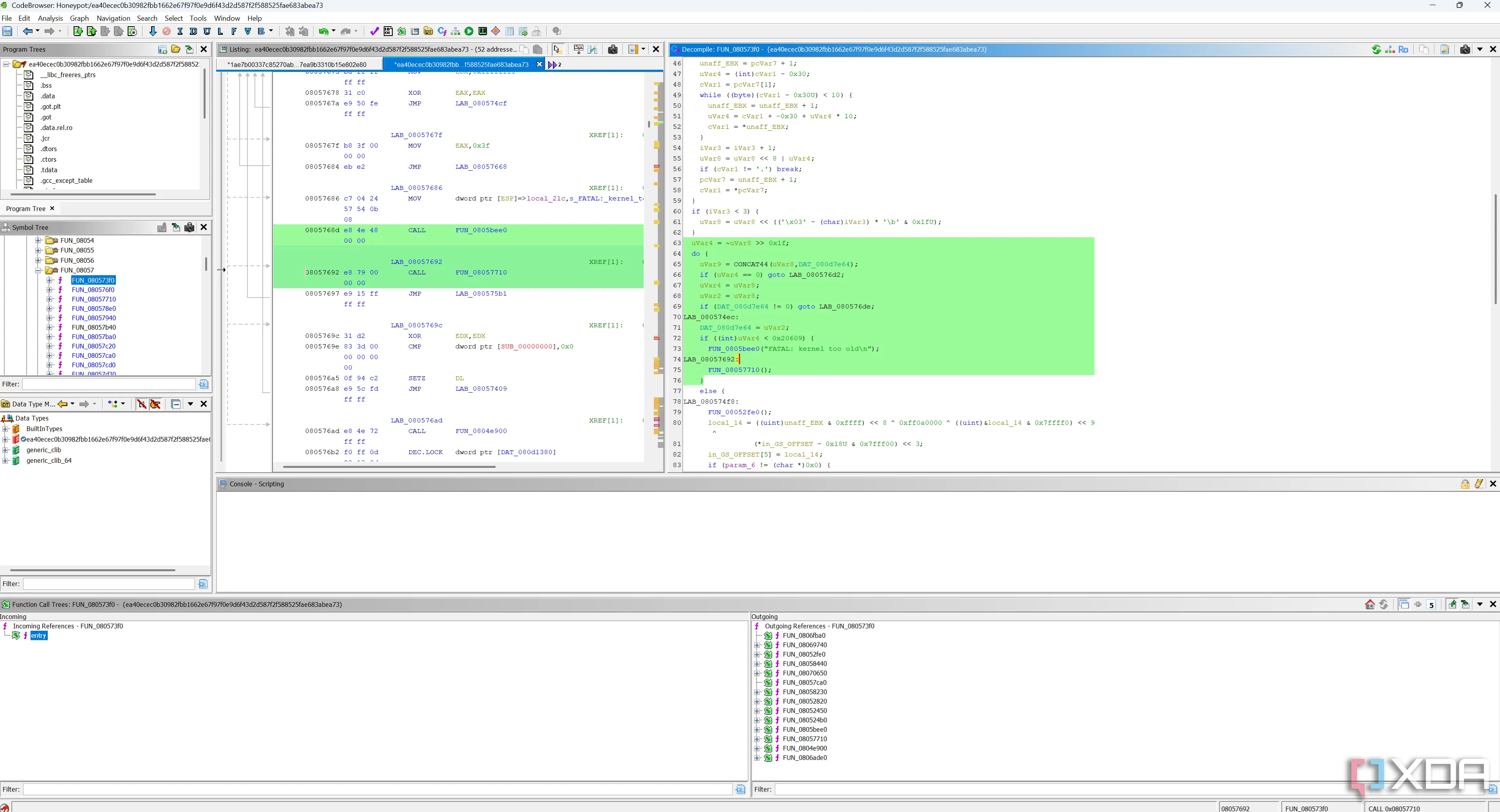Click the Next Label 'L' icon
1500x812 pixels.
pos(220,31)
